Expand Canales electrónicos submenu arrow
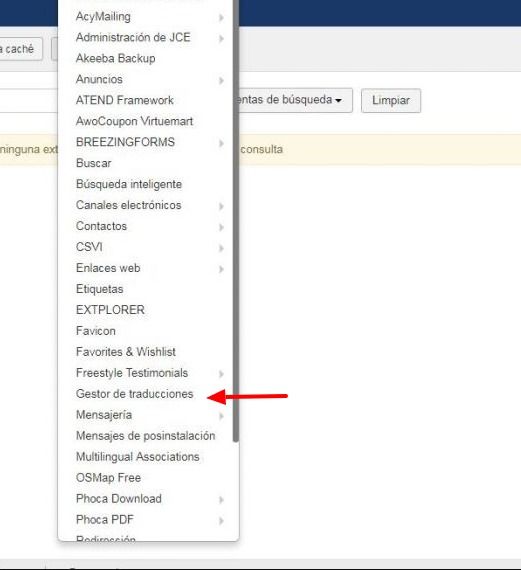The height and width of the screenshot is (570, 521). pos(221,206)
